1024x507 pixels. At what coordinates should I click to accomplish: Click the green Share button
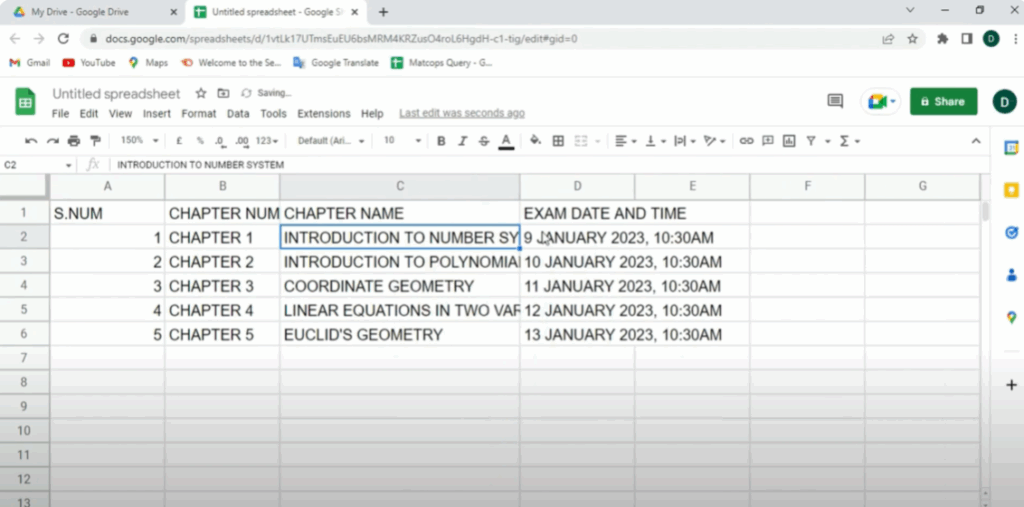[943, 101]
